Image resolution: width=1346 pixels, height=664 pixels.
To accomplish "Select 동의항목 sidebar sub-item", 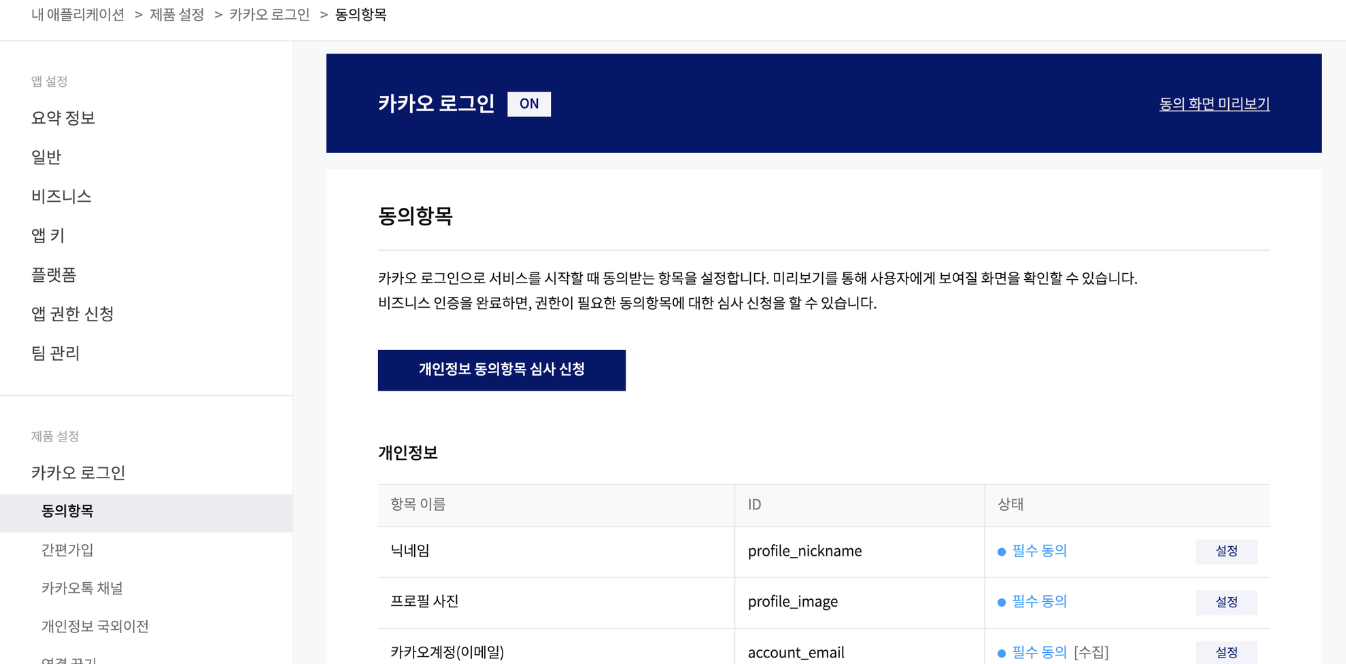I will point(146,512).
